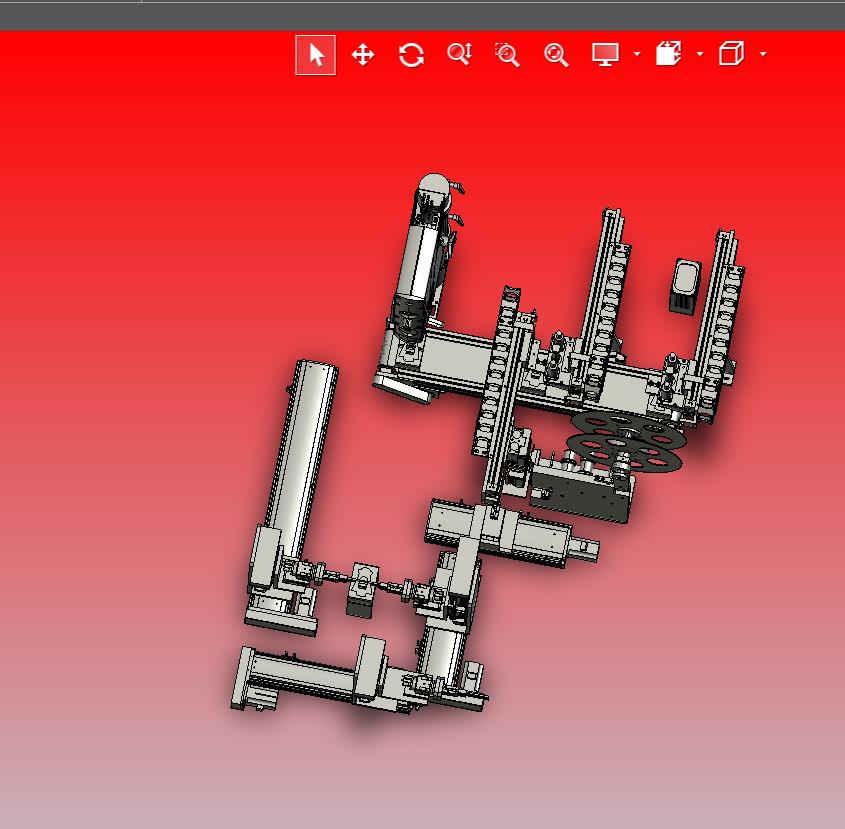
Task: Expand the display style dropdown arrow
Action: click(637, 54)
